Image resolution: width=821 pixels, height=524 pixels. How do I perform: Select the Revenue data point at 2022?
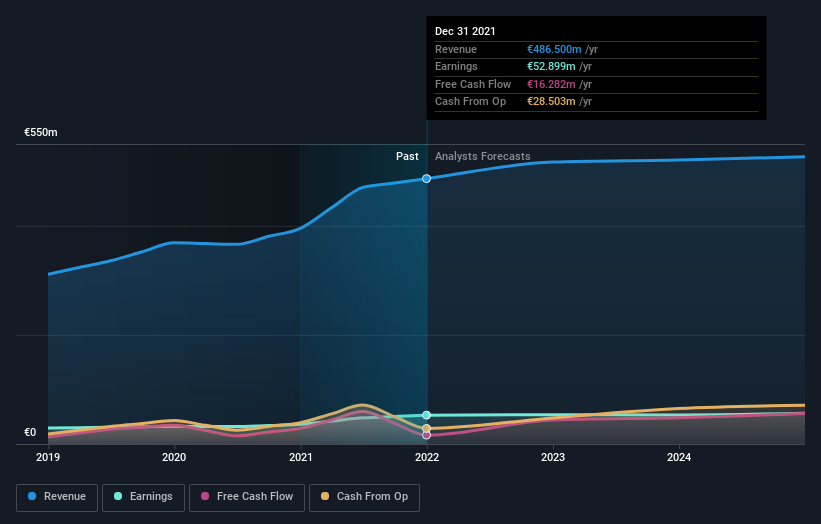427,179
